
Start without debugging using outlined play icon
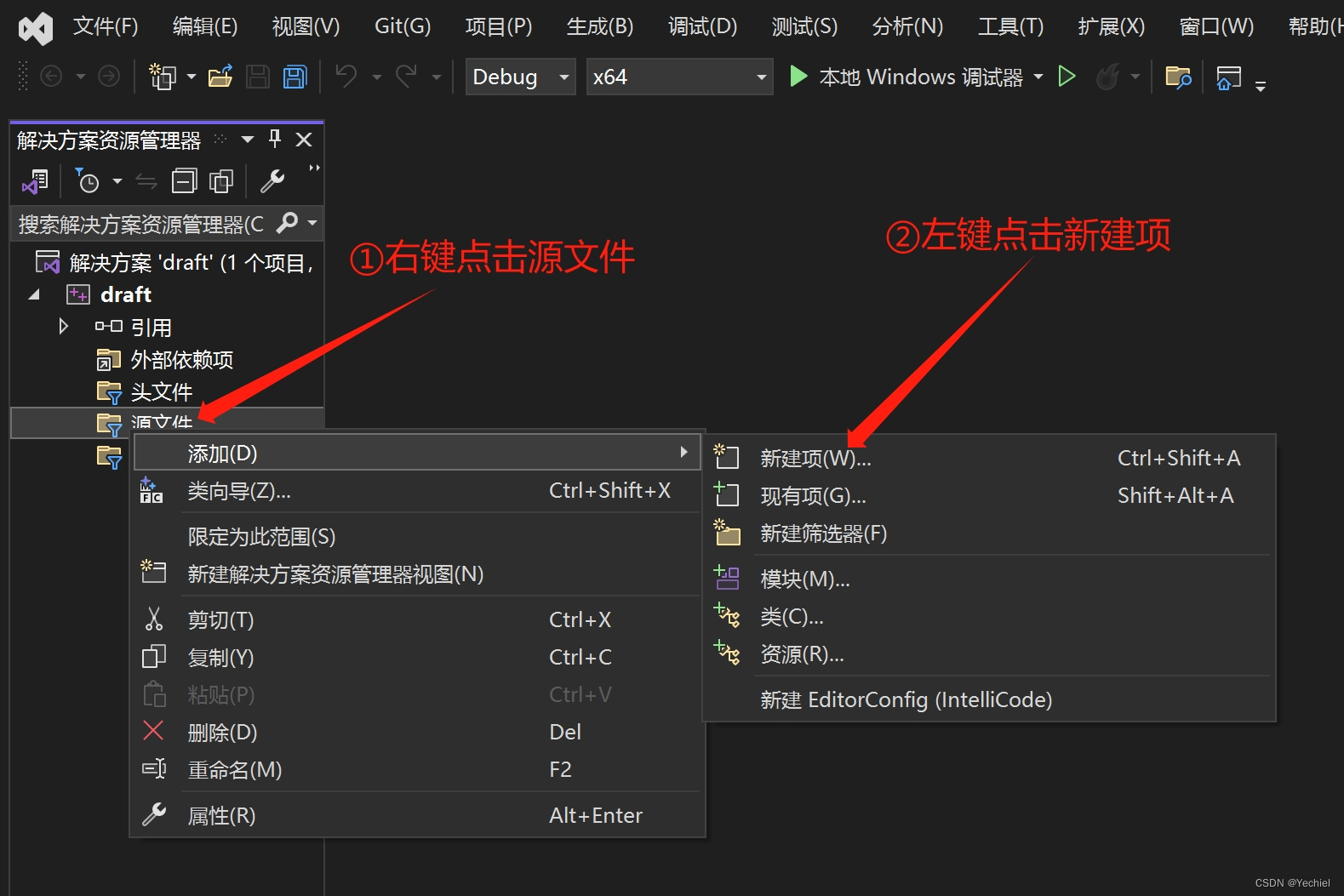[x=1067, y=77]
